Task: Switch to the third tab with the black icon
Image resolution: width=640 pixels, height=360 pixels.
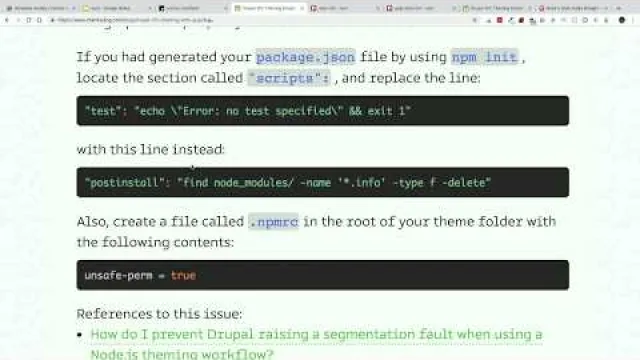Action: 193,8
